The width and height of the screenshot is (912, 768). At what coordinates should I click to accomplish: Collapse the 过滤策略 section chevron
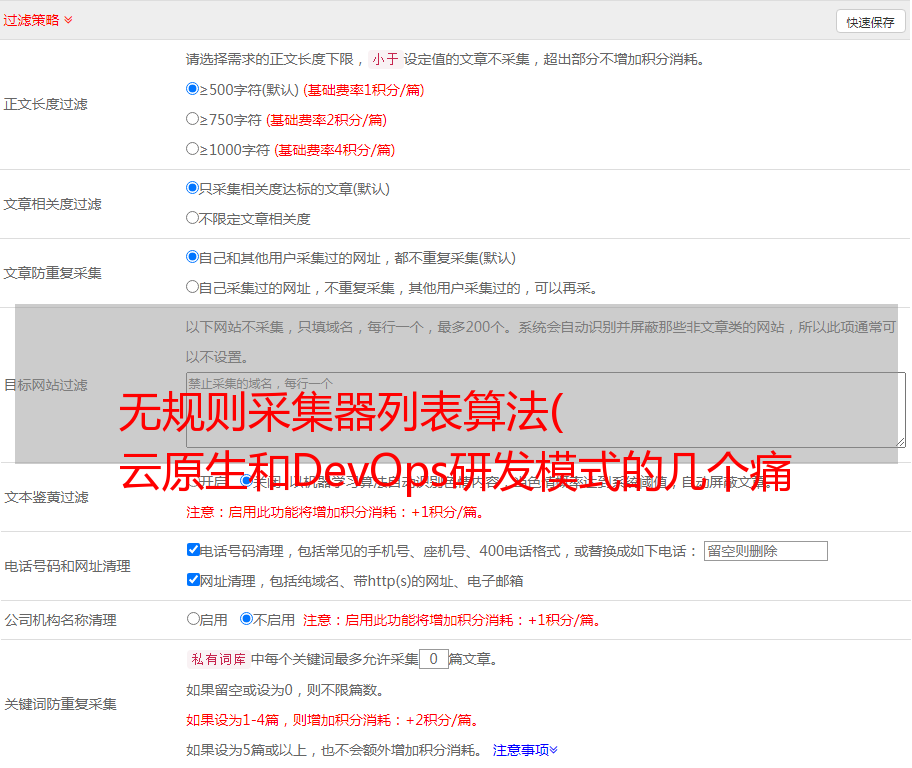tap(68, 20)
